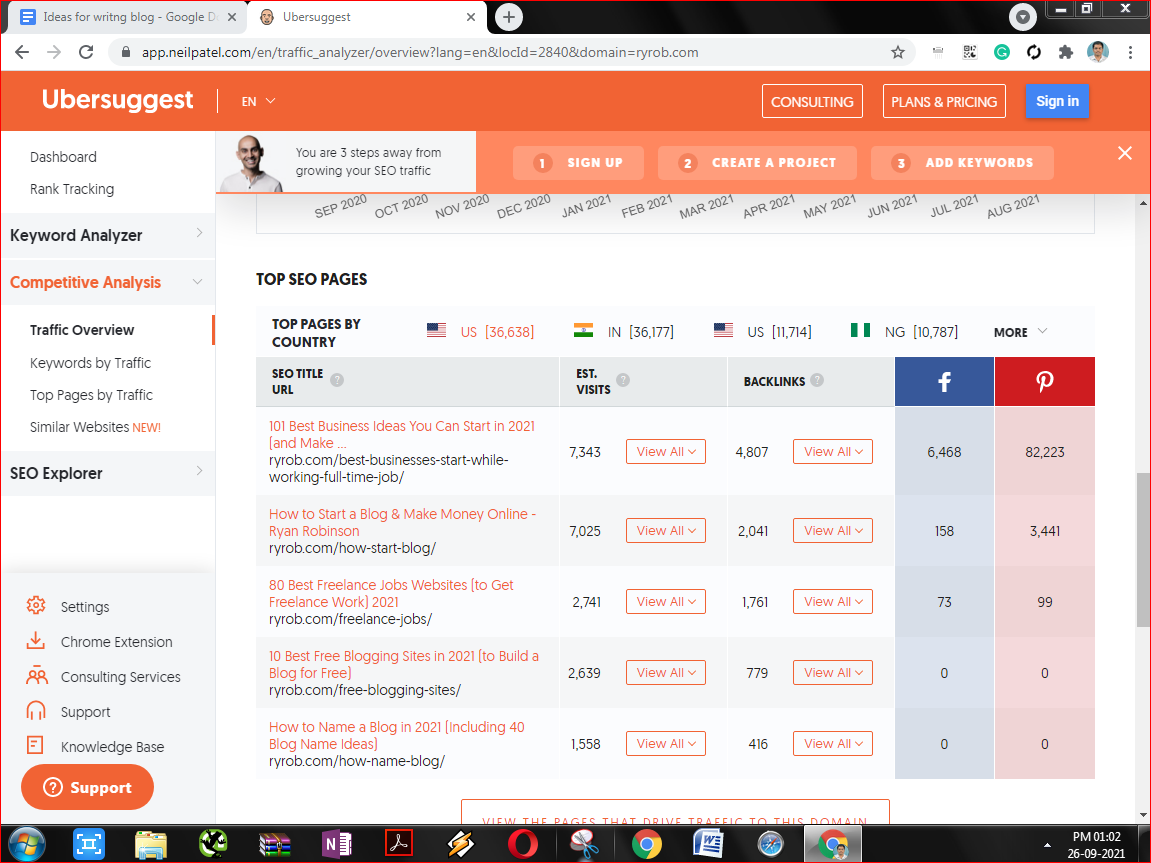Open Rank Tracking in the sidebar
Image resolution: width=1151 pixels, height=863 pixels.
72,189
